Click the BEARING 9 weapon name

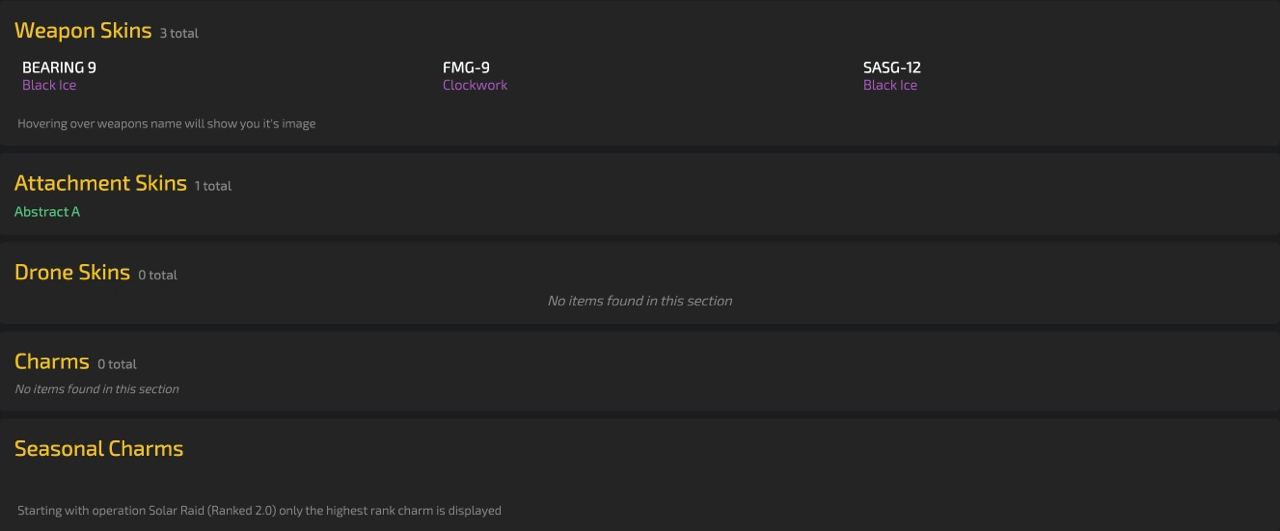(59, 67)
